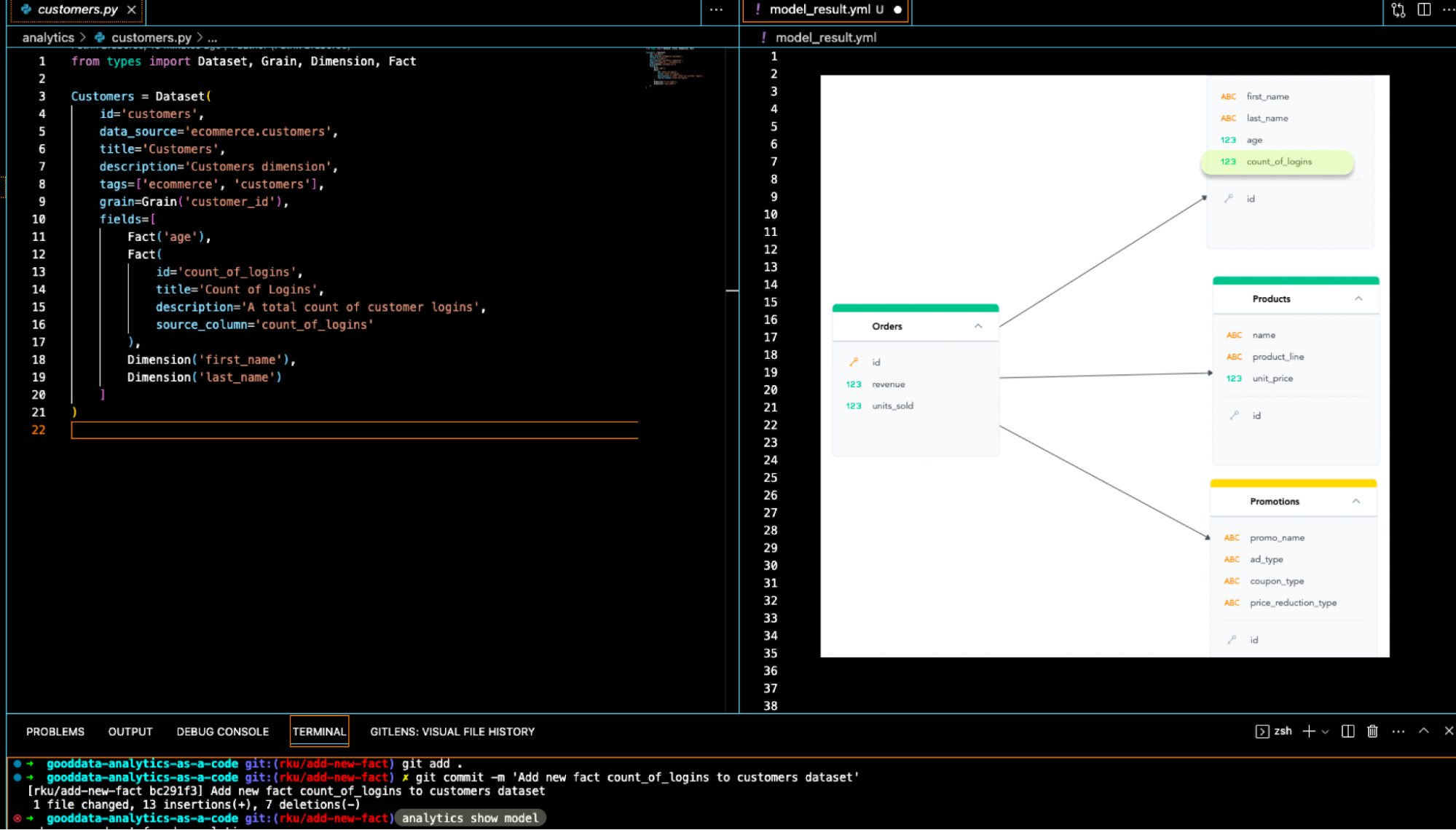The width and height of the screenshot is (1456, 830).
Task: Select the model_result.yml editor tab
Action: click(819, 9)
